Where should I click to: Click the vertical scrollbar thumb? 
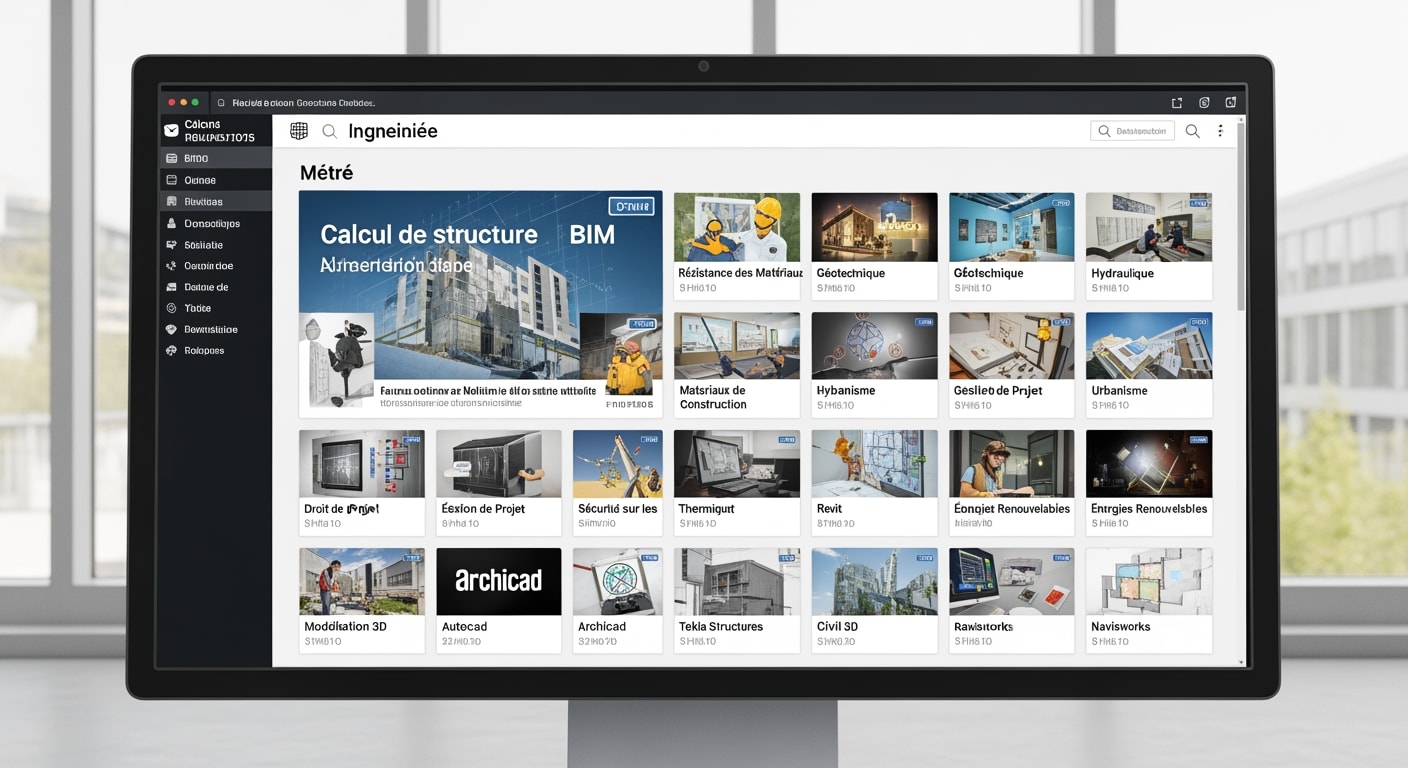1241,215
